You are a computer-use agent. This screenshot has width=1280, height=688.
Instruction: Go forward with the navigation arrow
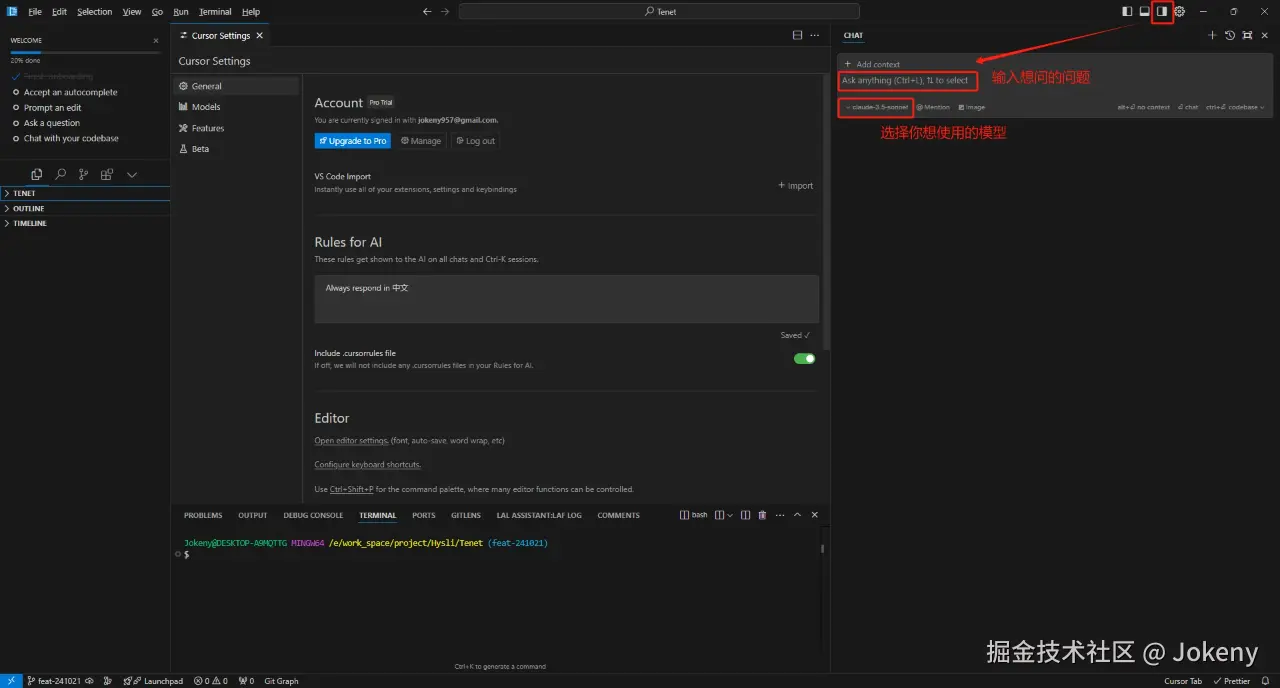point(445,11)
